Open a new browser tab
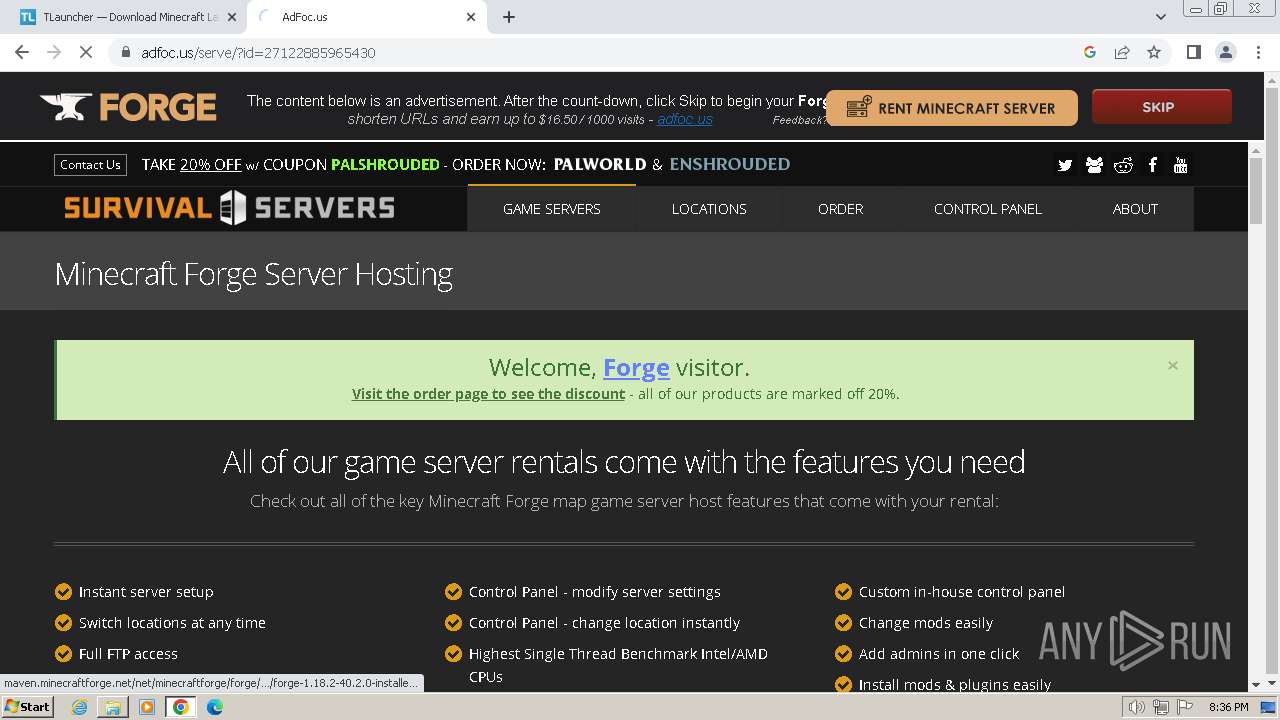 [509, 17]
